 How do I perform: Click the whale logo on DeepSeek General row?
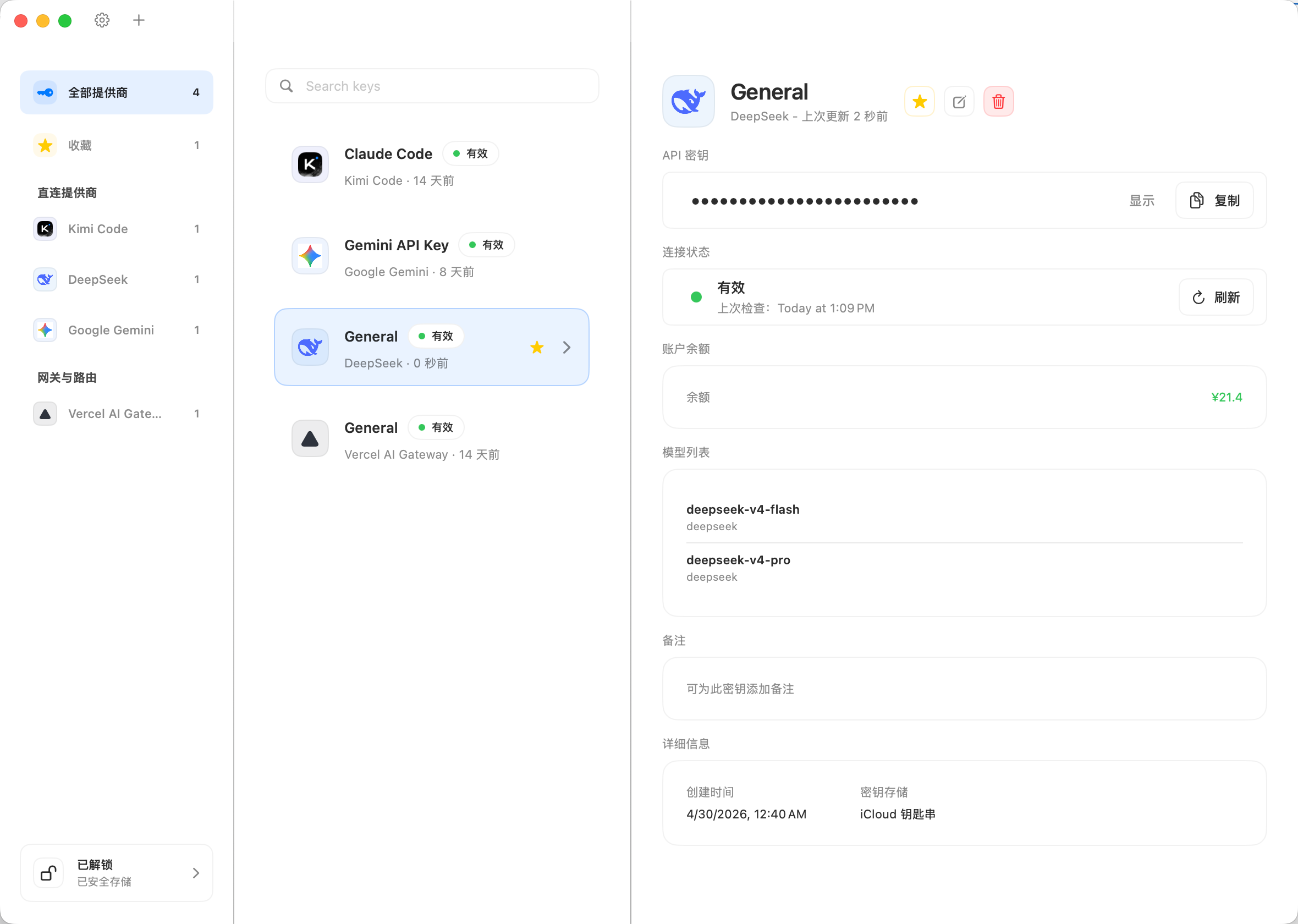coord(310,347)
